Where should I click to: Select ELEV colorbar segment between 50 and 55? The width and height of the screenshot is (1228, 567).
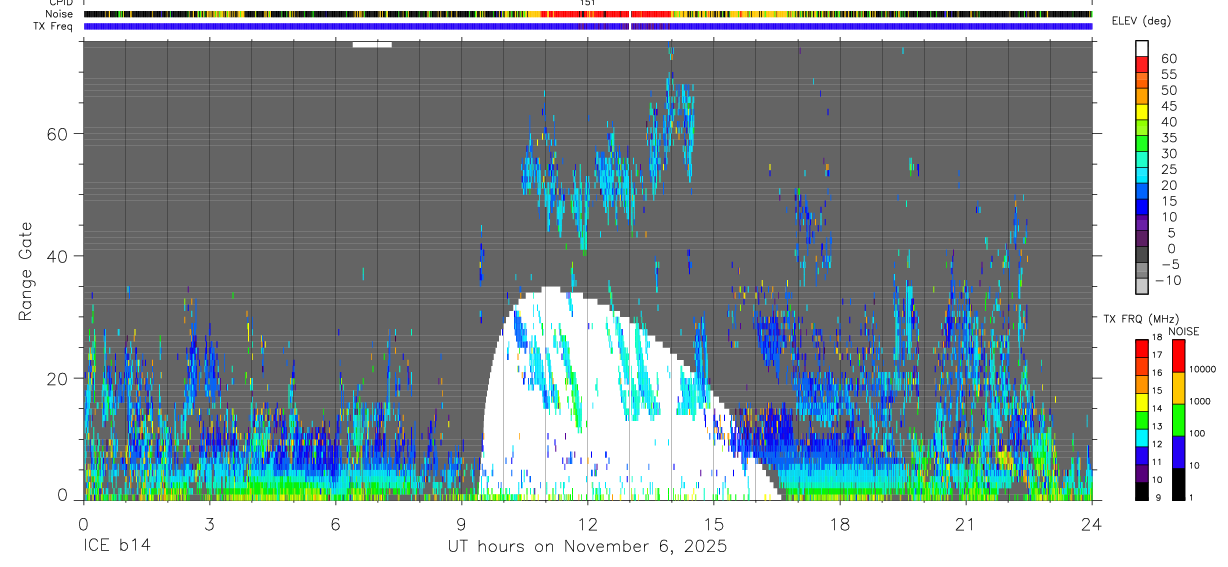tap(1143, 82)
